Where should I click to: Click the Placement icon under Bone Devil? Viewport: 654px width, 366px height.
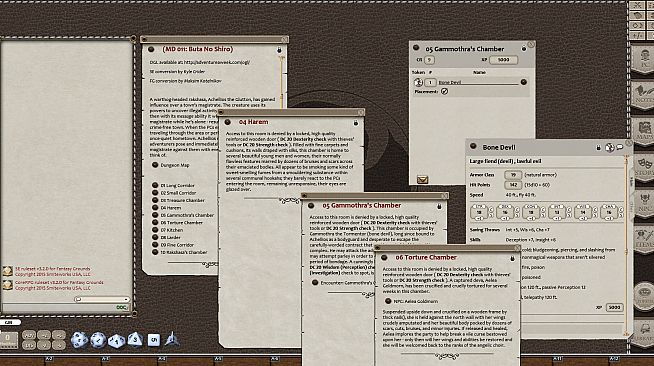[x=445, y=91]
